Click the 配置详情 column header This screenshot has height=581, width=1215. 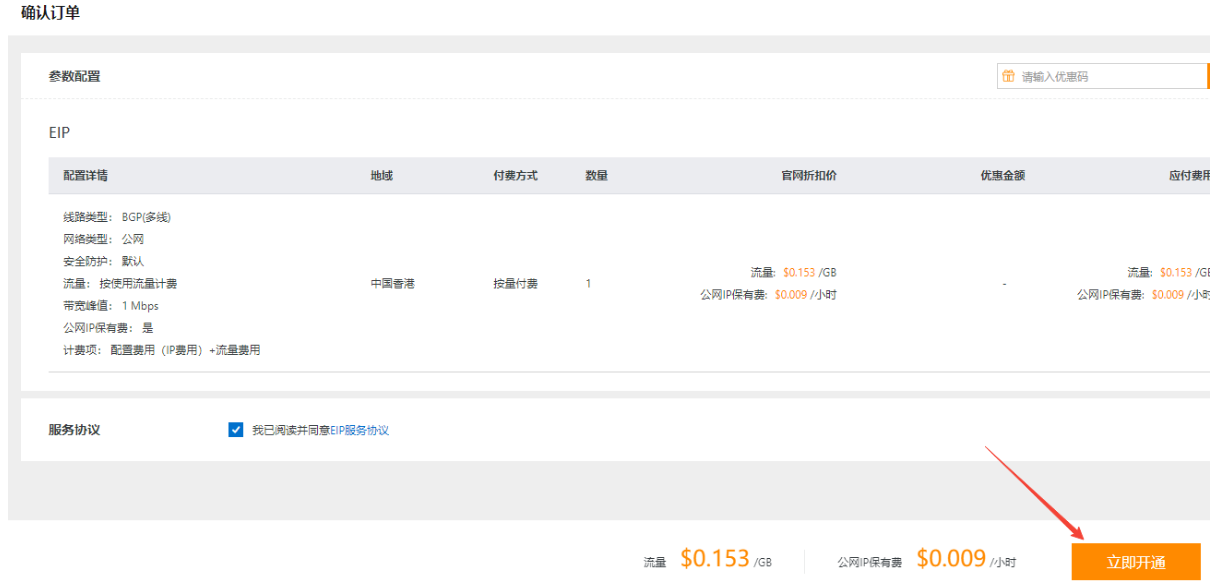85,175
